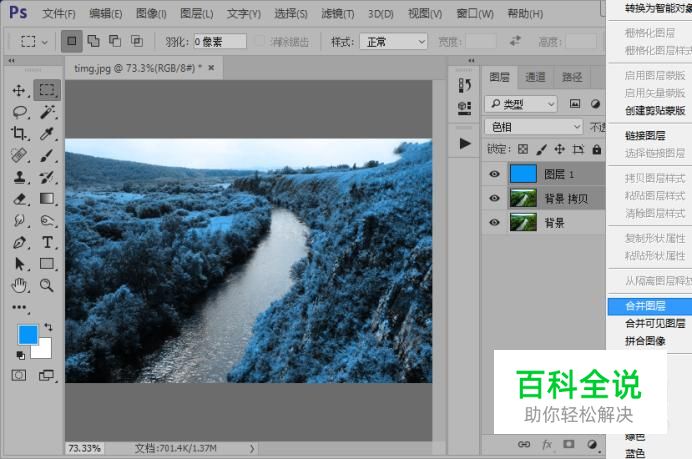Viewport: 692px width, 459px height.
Task: Hide the 背景 layer
Action: pos(494,222)
